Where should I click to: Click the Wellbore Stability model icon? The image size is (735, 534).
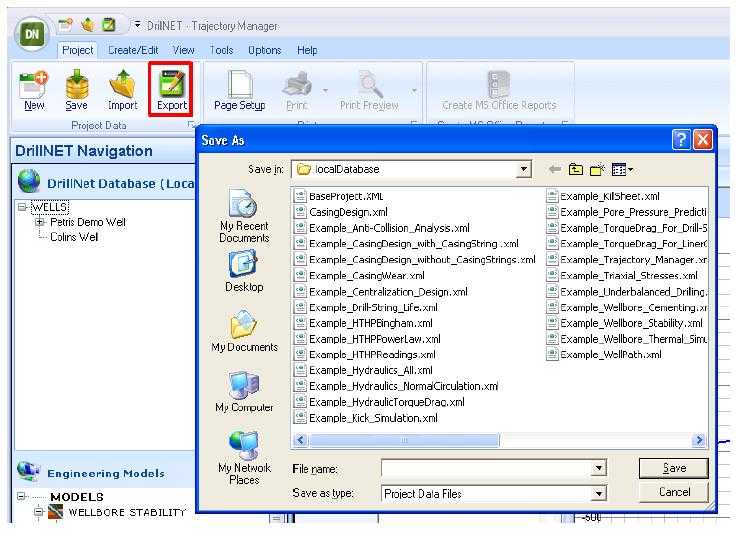click(x=56, y=511)
